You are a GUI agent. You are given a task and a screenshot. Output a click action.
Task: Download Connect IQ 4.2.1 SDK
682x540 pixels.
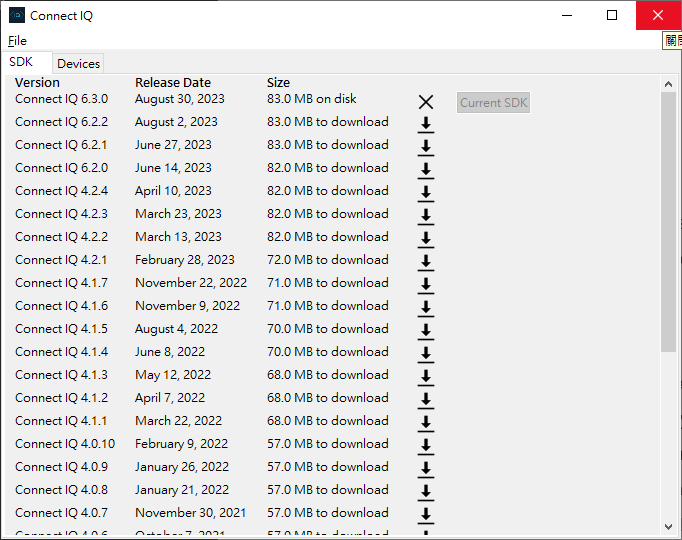(x=426, y=263)
